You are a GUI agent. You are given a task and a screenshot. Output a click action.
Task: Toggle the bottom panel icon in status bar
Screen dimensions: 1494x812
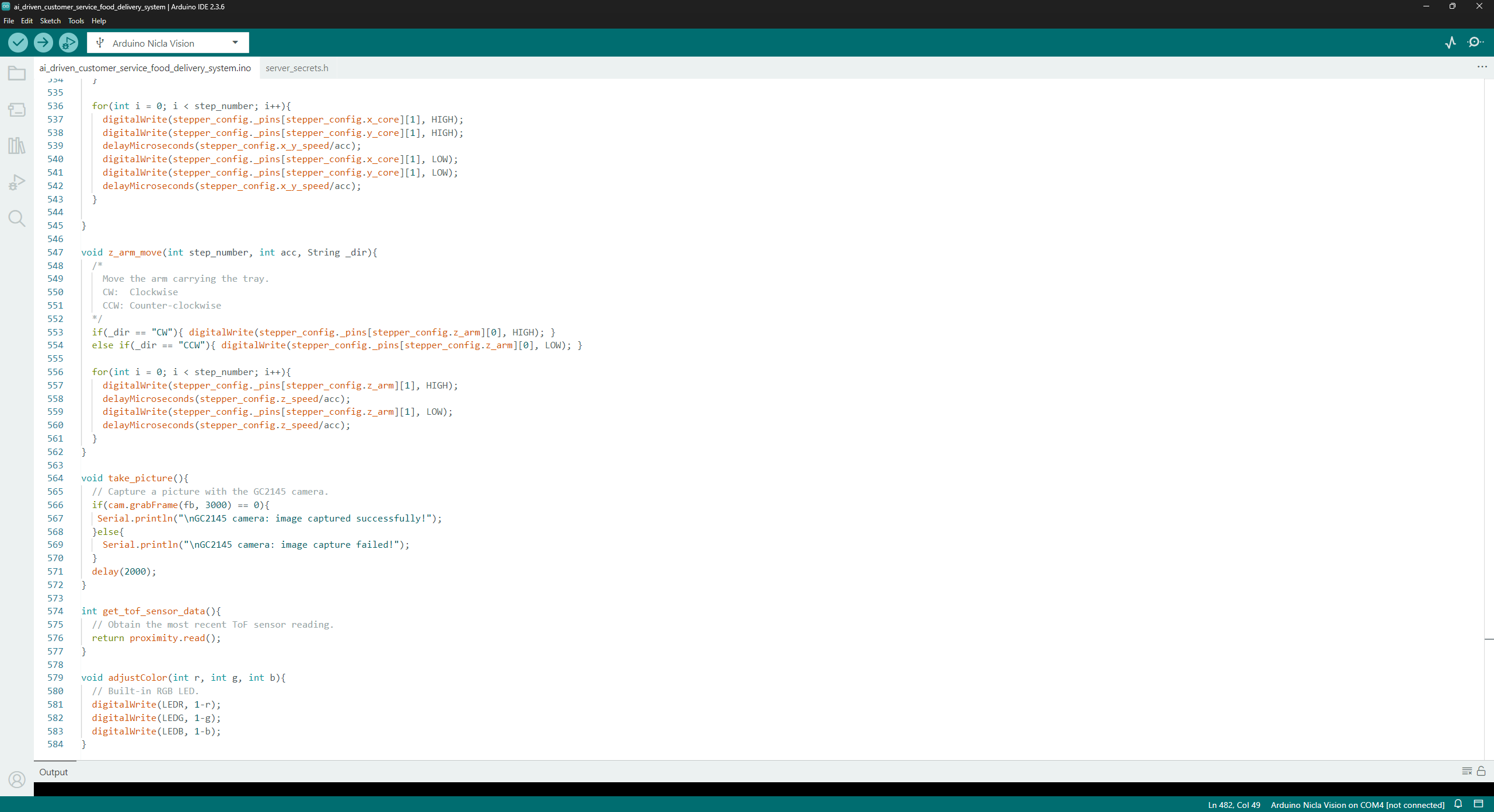[x=1478, y=804]
